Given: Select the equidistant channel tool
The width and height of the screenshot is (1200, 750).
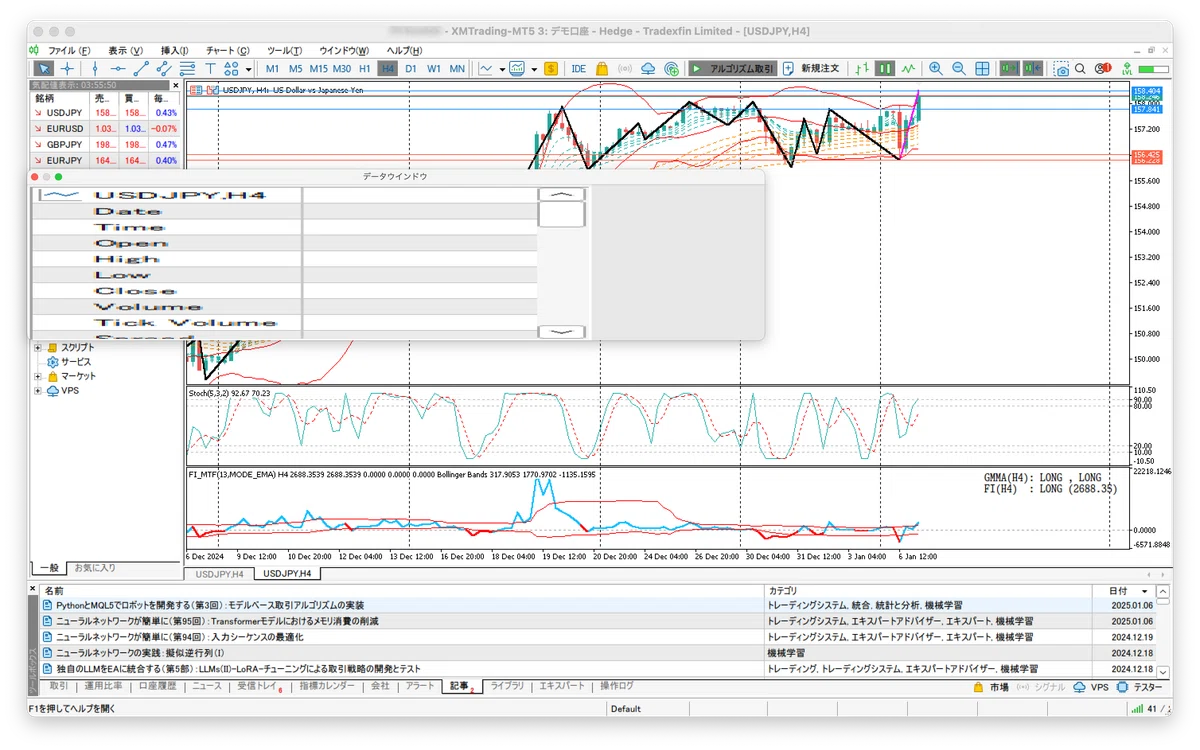Looking at the screenshot, I should 163,69.
